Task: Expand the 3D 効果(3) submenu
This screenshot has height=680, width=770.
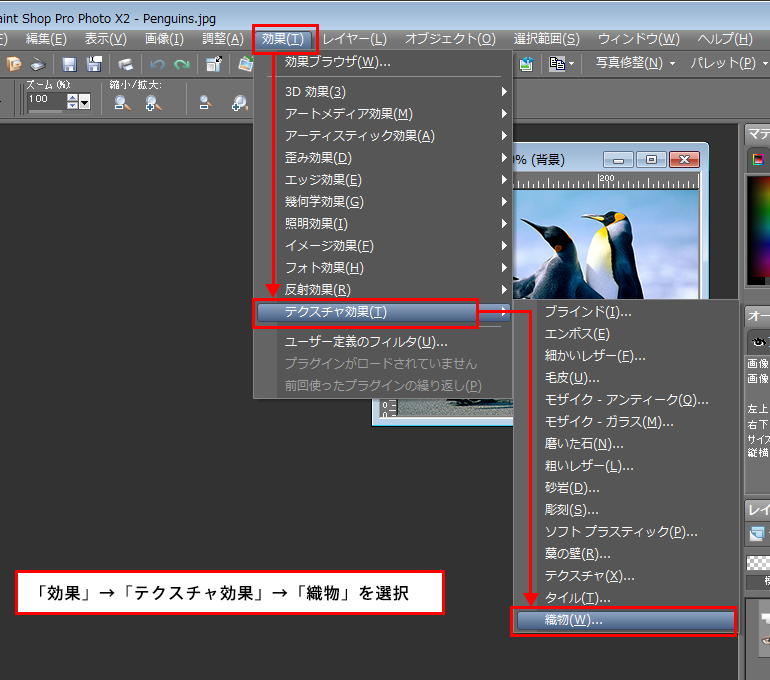Action: tap(383, 92)
